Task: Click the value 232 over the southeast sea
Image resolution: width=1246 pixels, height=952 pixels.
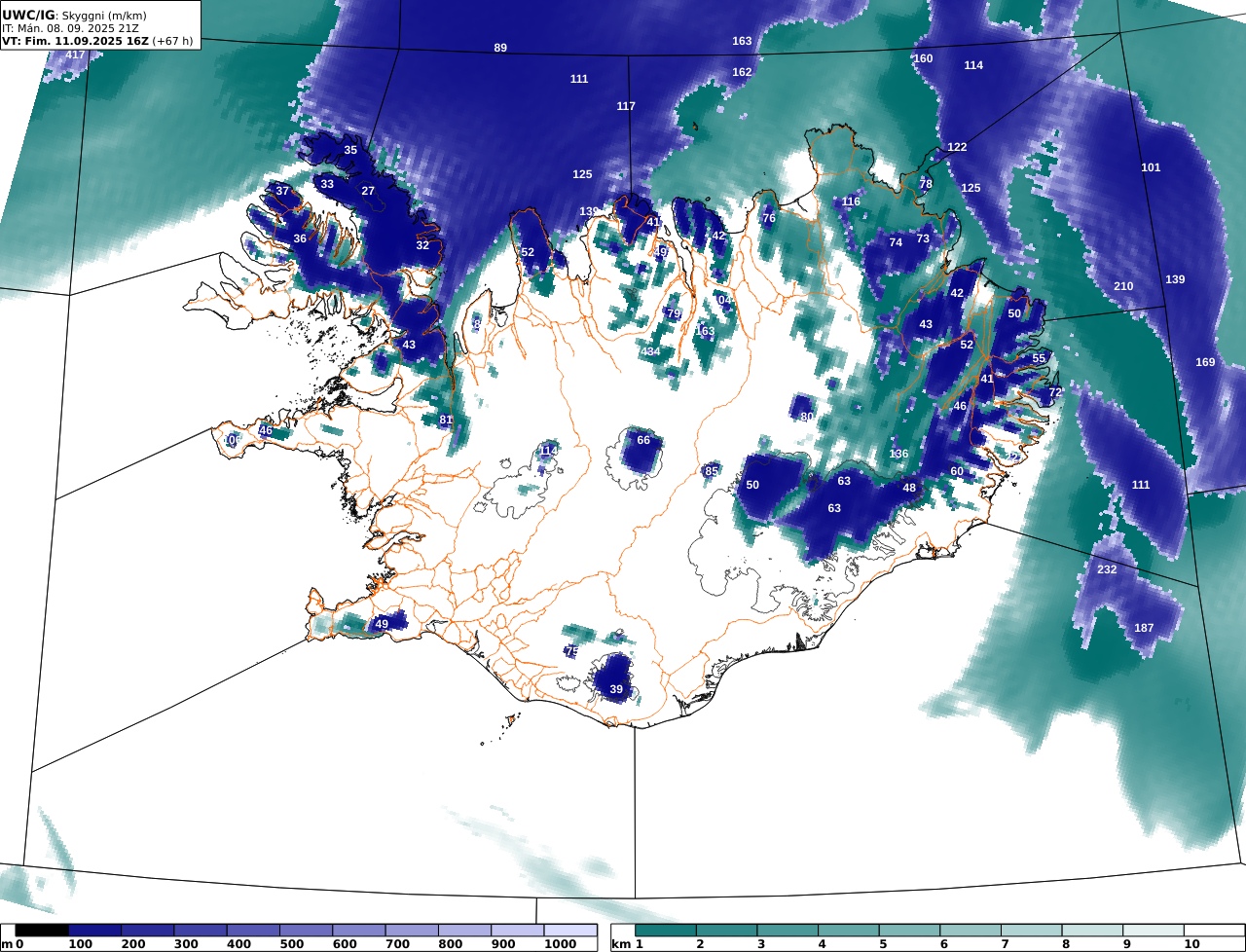Action: [1107, 569]
